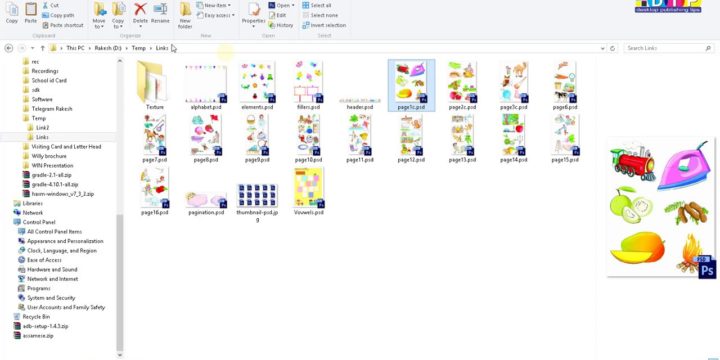The height and width of the screenshot is (360, 720).
Task: Click the Cut command
Action: coord(51,6)
